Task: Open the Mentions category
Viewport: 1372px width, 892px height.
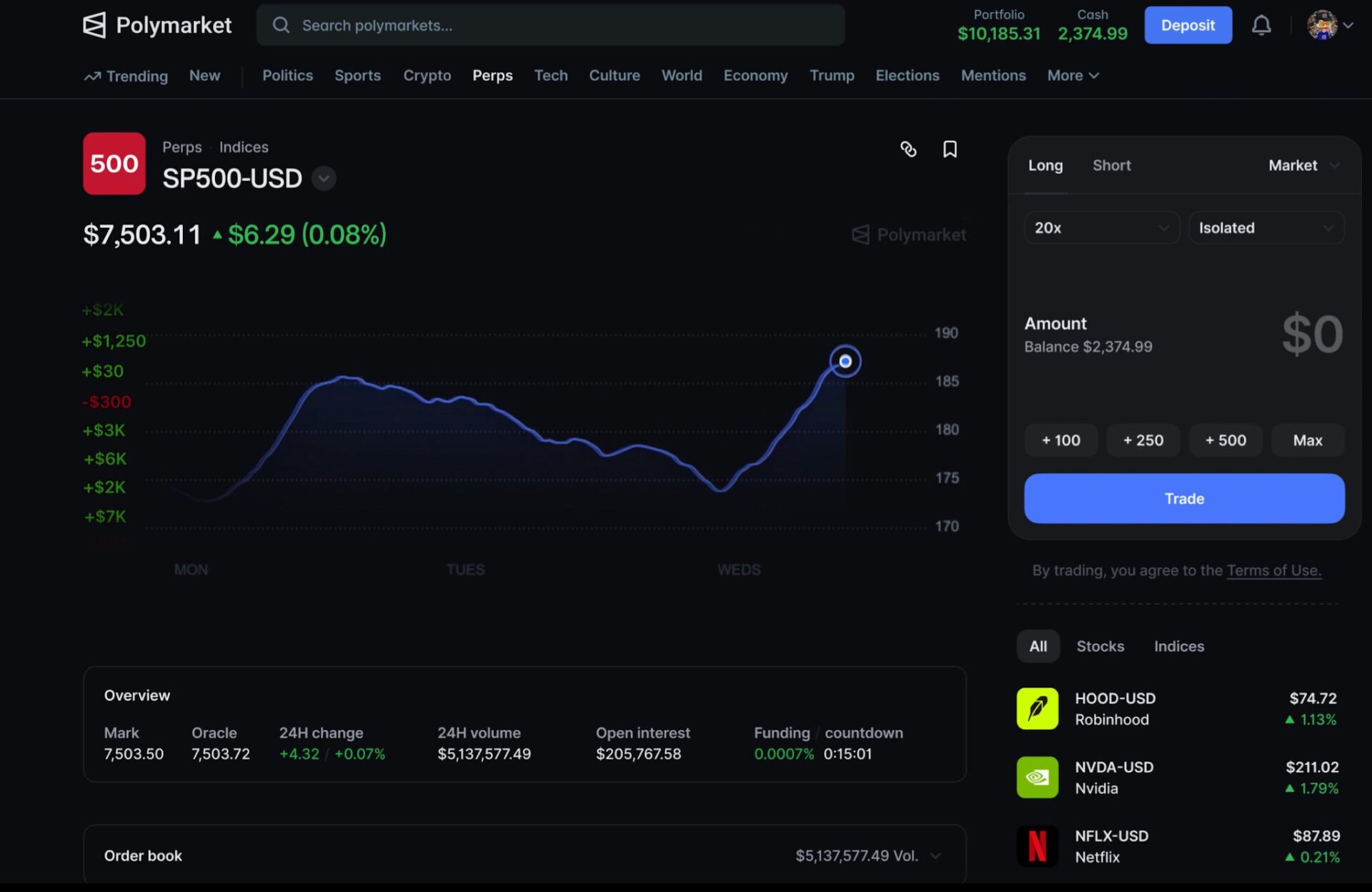Action: pos(993,75)
